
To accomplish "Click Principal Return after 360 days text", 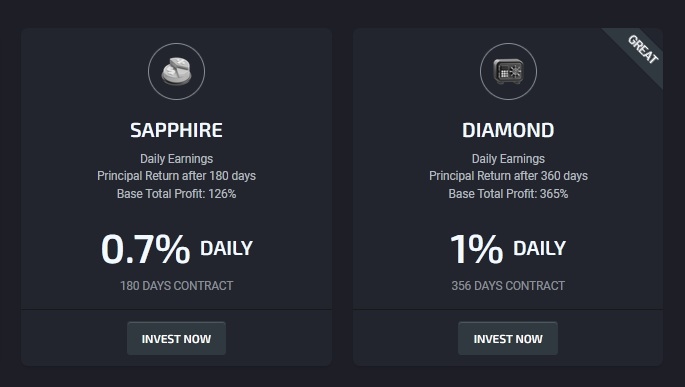I will [508, 176].
